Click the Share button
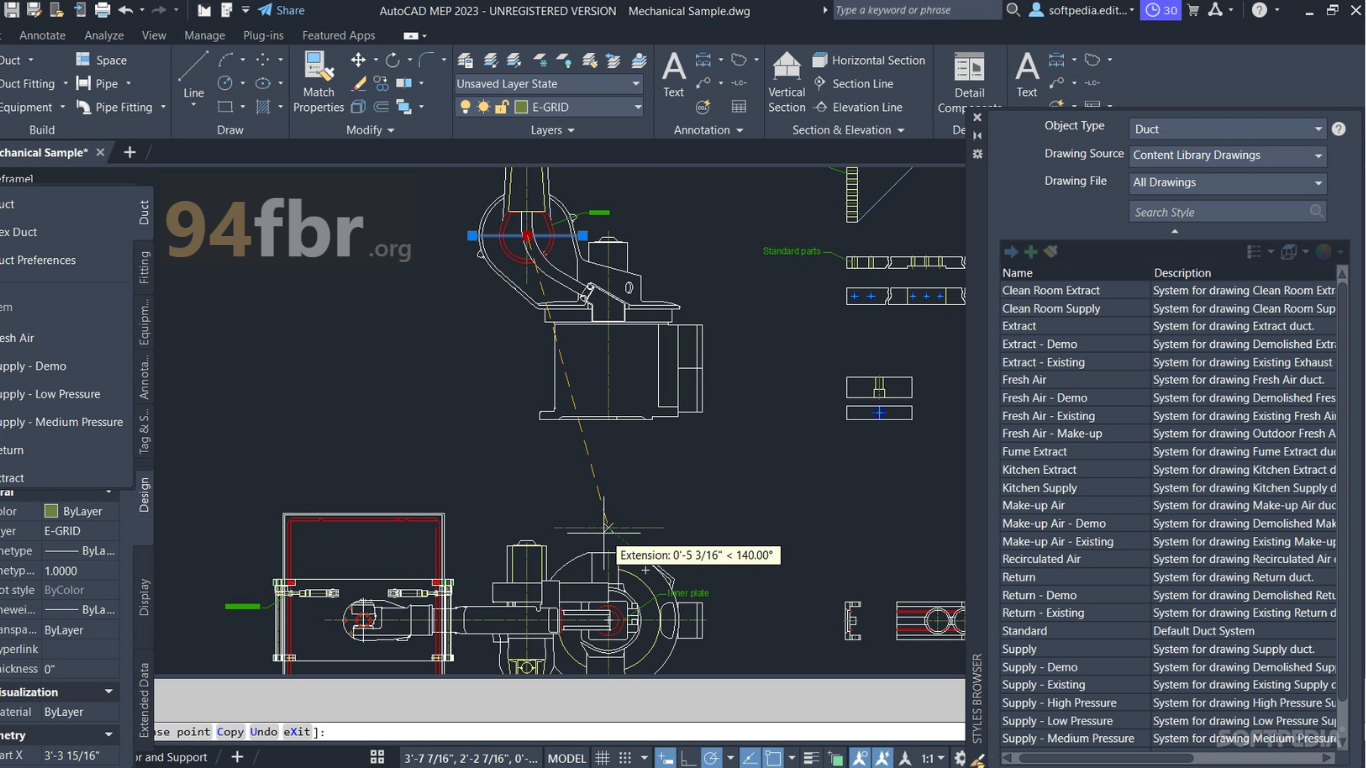 (281, 10)
